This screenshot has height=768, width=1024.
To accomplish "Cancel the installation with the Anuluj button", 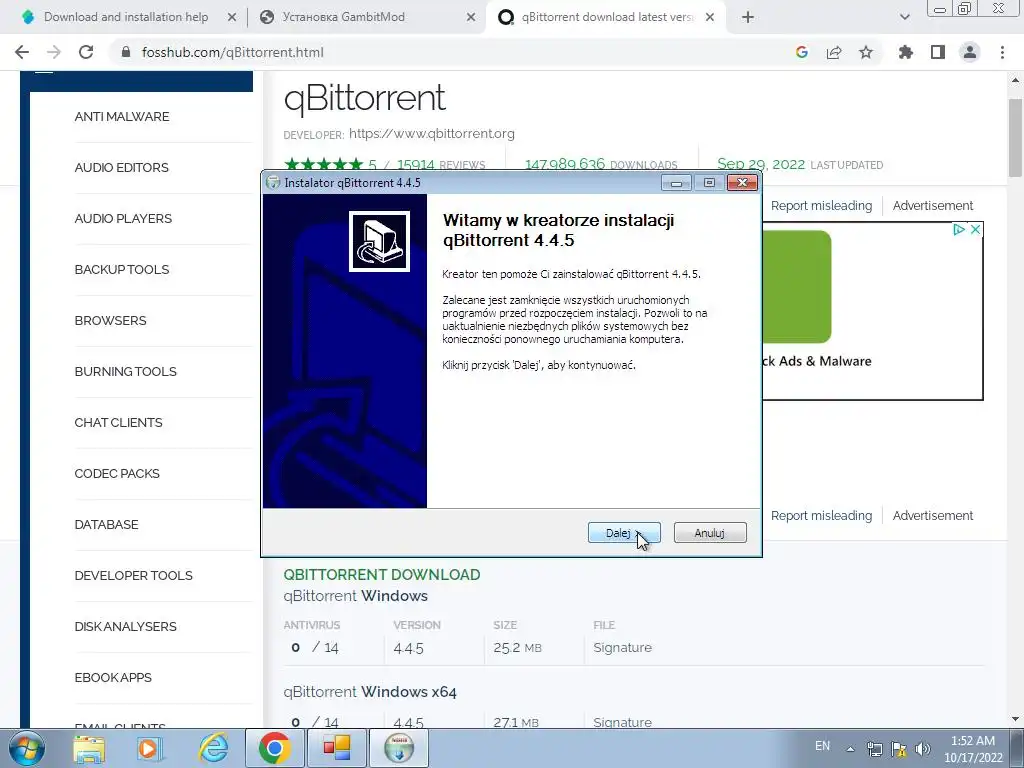I will point(710,533).
